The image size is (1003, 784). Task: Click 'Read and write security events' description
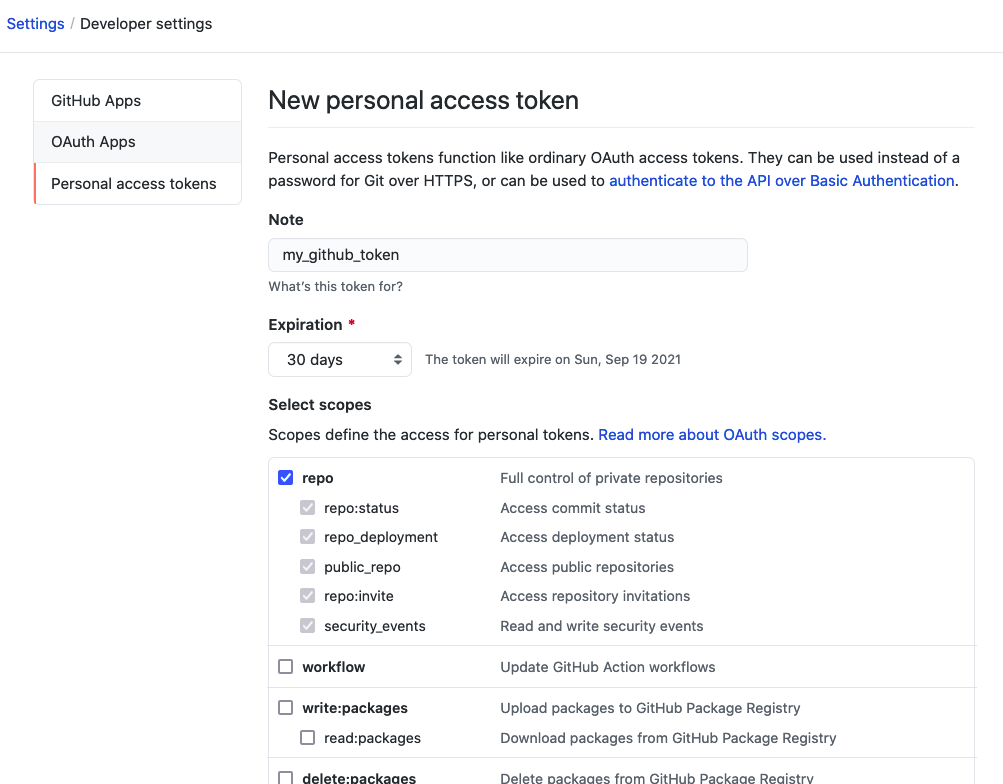[x=601, y=626]
